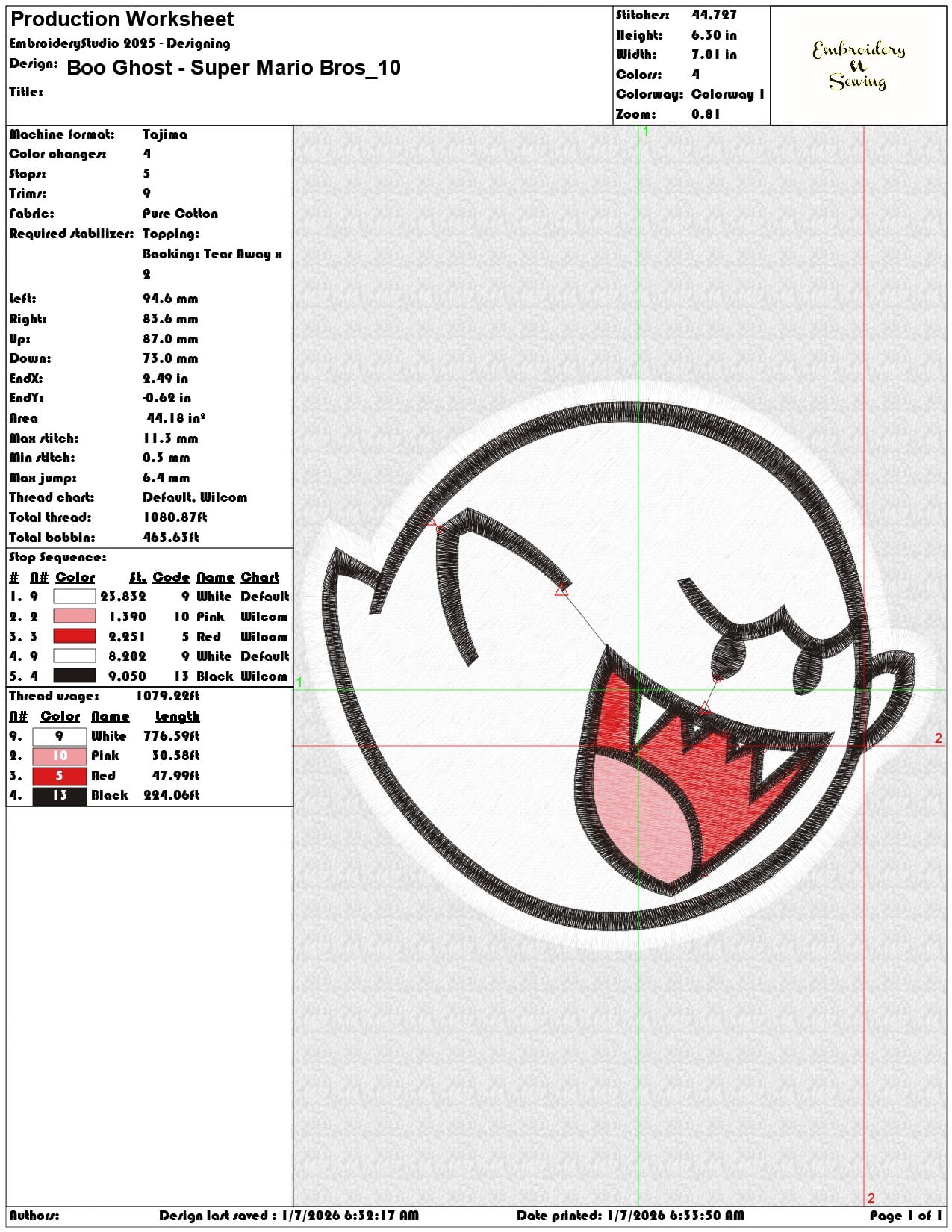The height and width of the screenshot is (1232, 952).
Task: Click the 'Production Worksheet' heading
Action: click(122, 19)
